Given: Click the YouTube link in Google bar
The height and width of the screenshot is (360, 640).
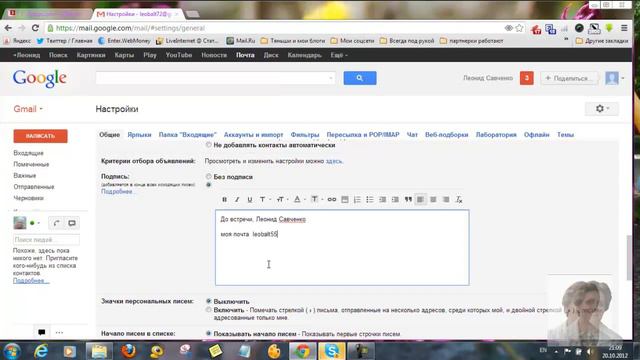Looking at the screenshot, I should click(x=178, y=55).
